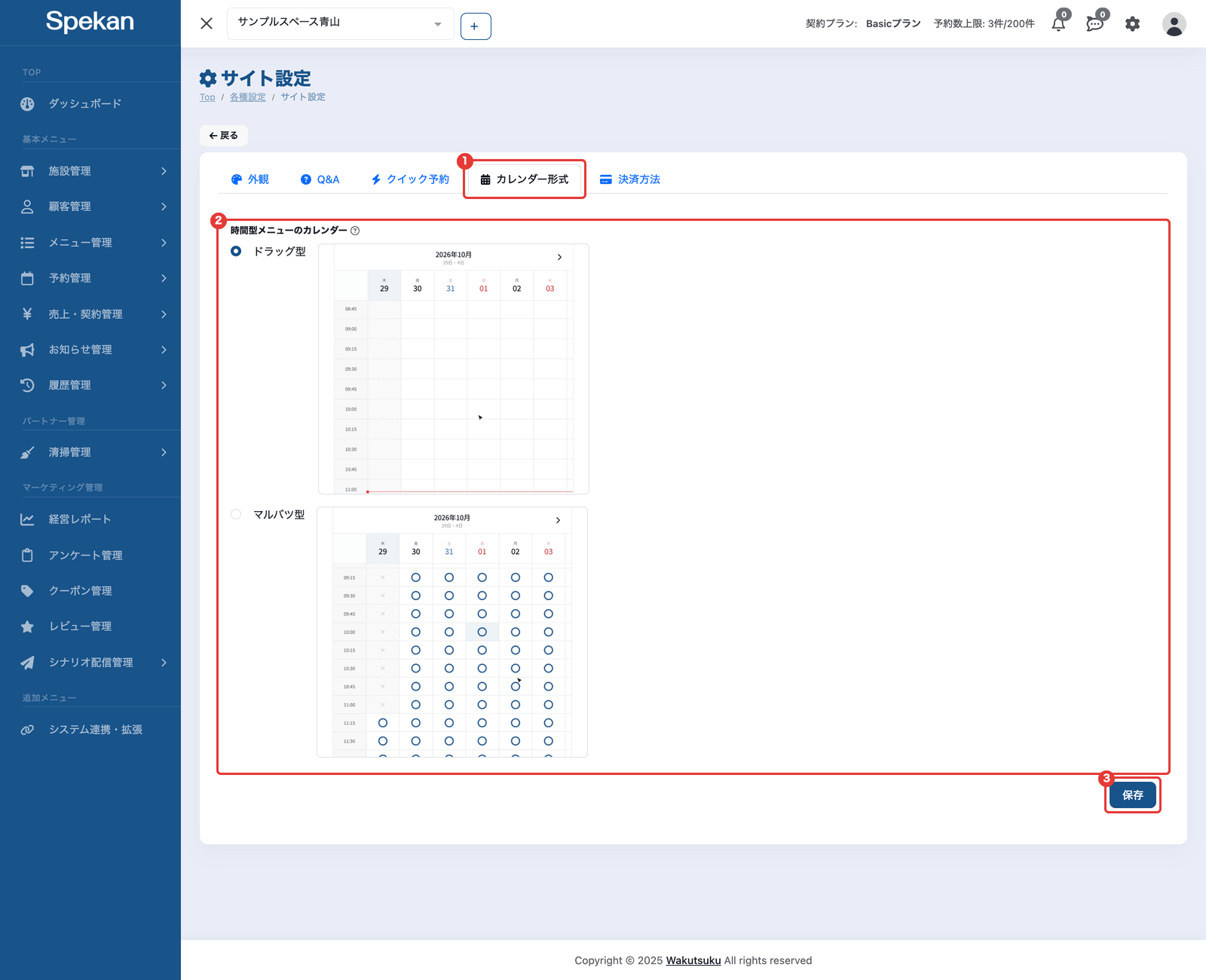This screenshot has width=1206, height=980.
Task: Open the サンプルスペース青山 dropdown
Action: click(x=341, y=23)
